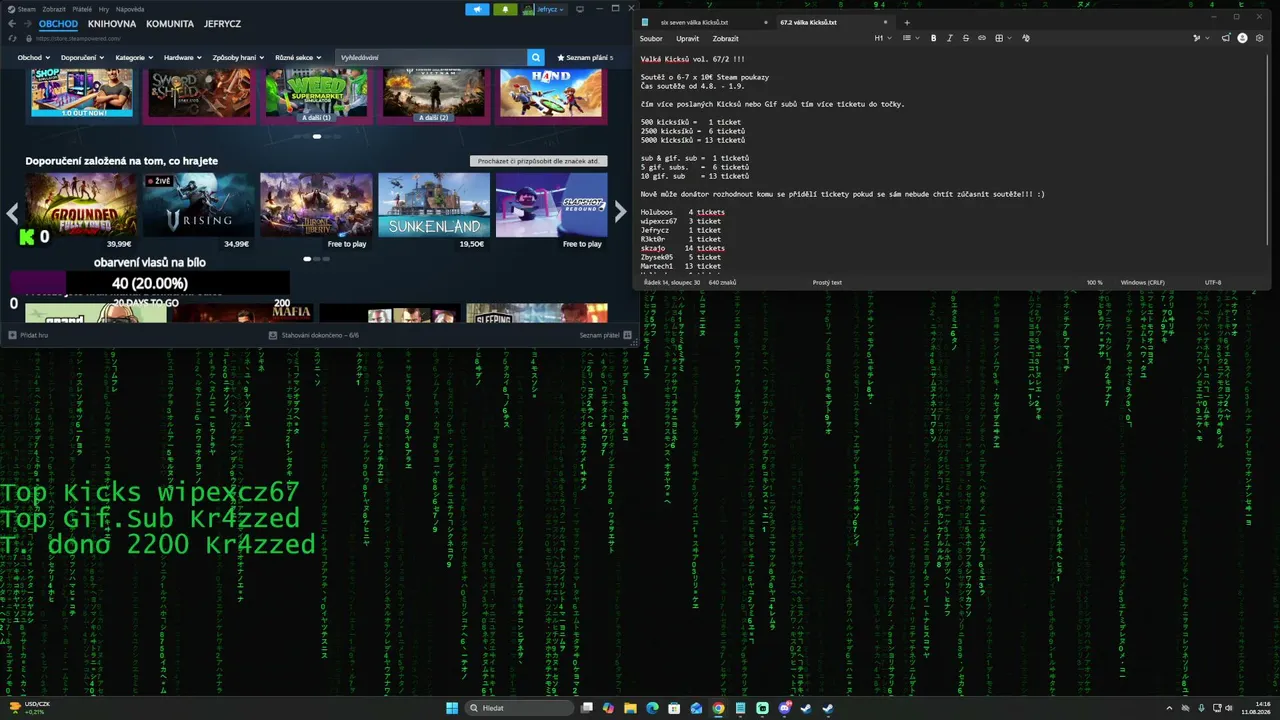
Task: Click Notepad zoom level 100 %
Action: tap(1095, 282)
